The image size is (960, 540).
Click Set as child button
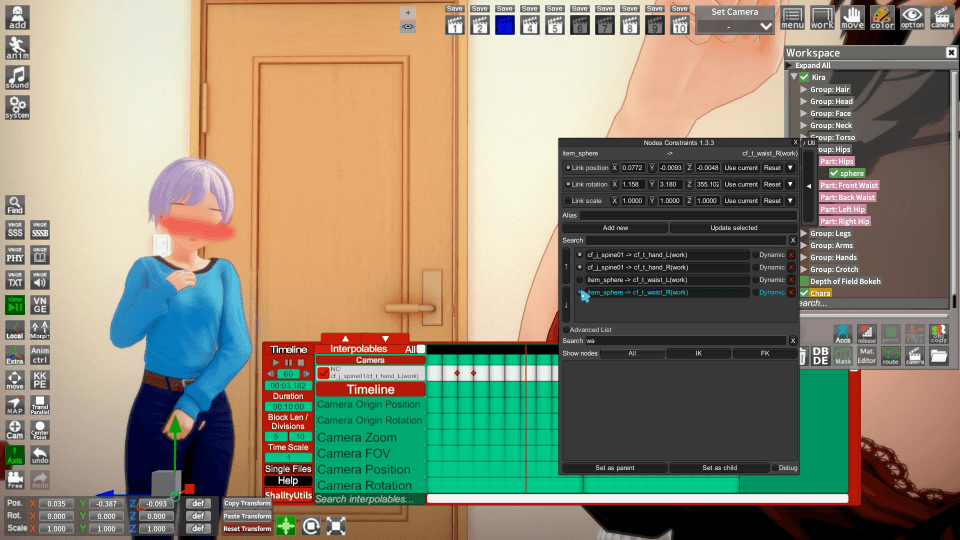click(719, 468)
